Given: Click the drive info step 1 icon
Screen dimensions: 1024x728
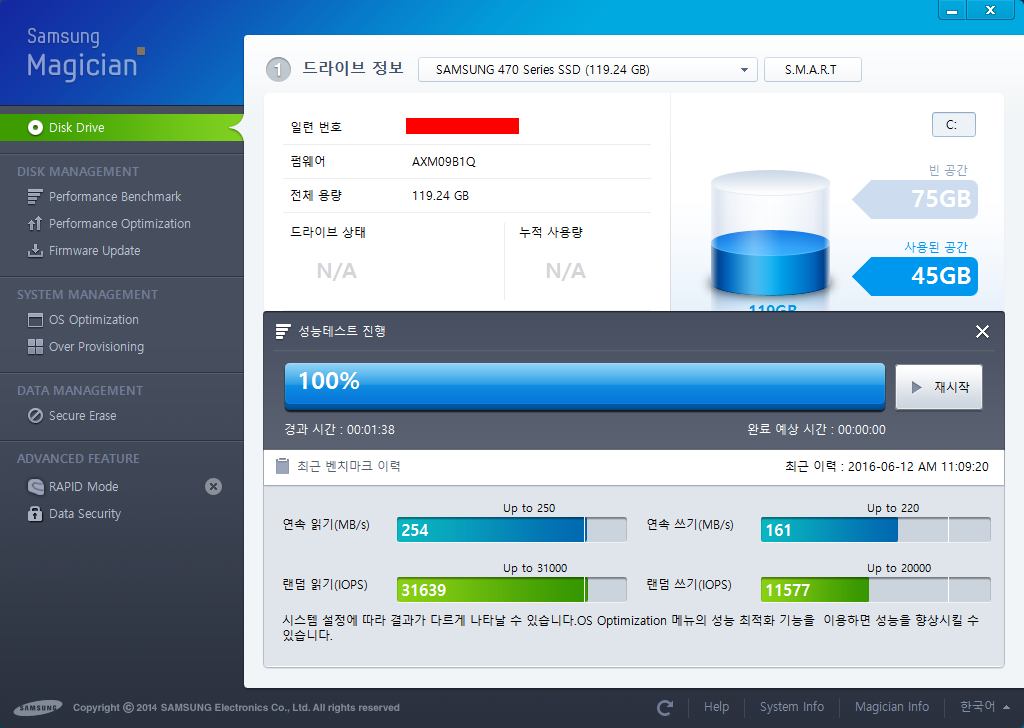Looking at the screenshot, I should [278, 69].
